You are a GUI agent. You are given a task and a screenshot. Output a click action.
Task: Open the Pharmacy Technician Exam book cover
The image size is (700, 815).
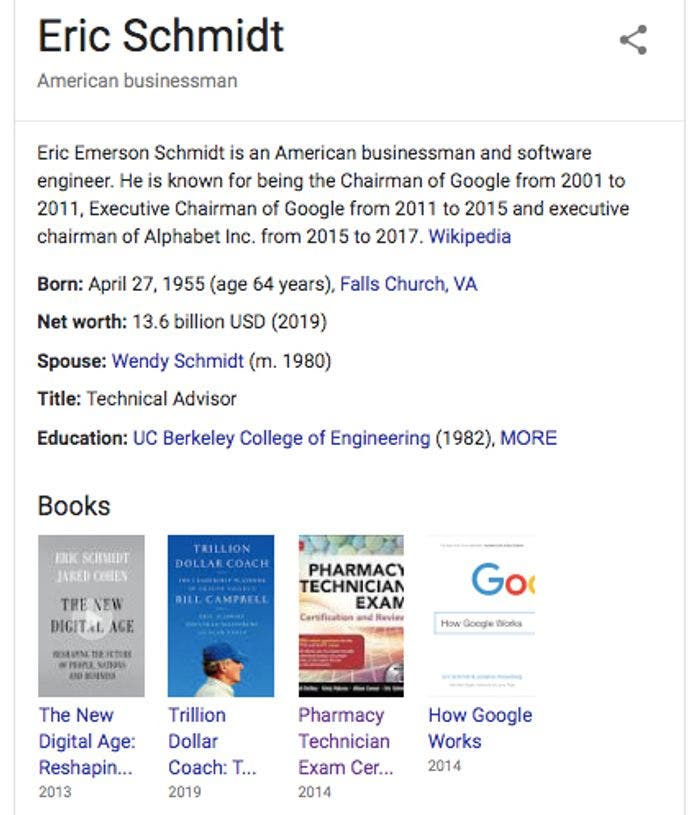351,612
